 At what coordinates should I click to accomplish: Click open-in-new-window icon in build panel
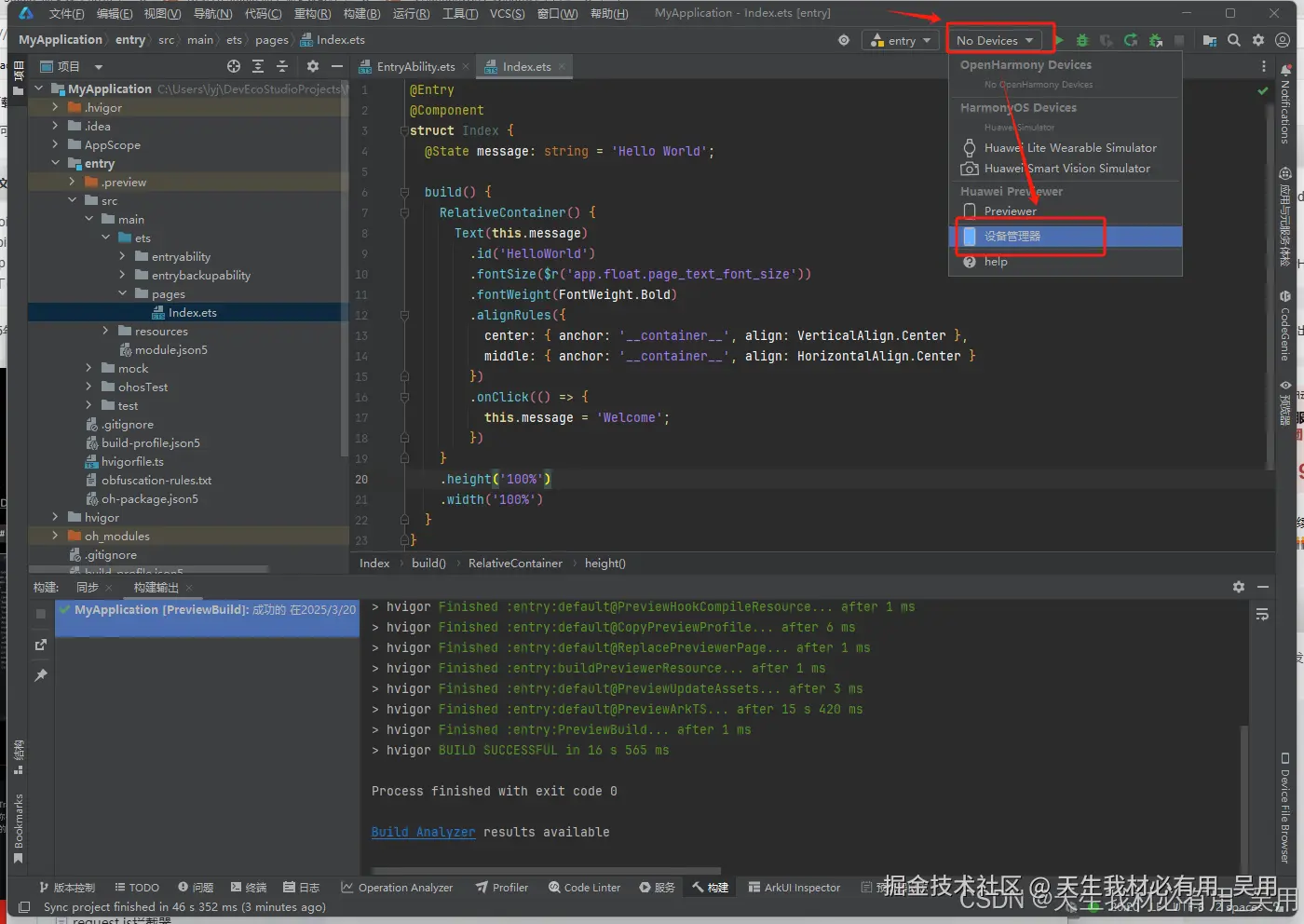tap(41, 645)
